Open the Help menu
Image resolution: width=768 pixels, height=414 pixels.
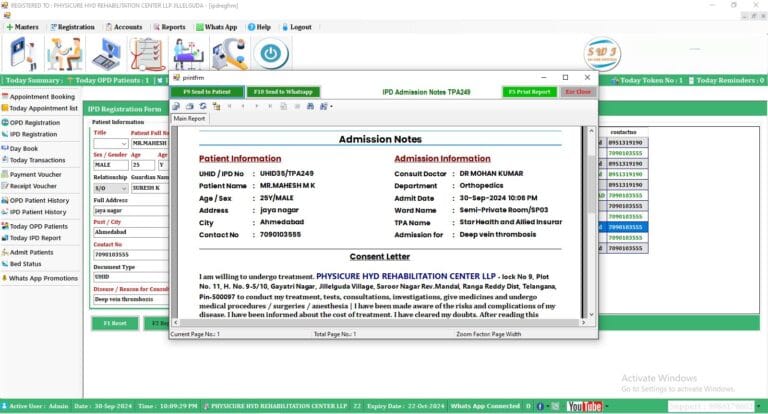pyautogui.click(x=259, y=27)
